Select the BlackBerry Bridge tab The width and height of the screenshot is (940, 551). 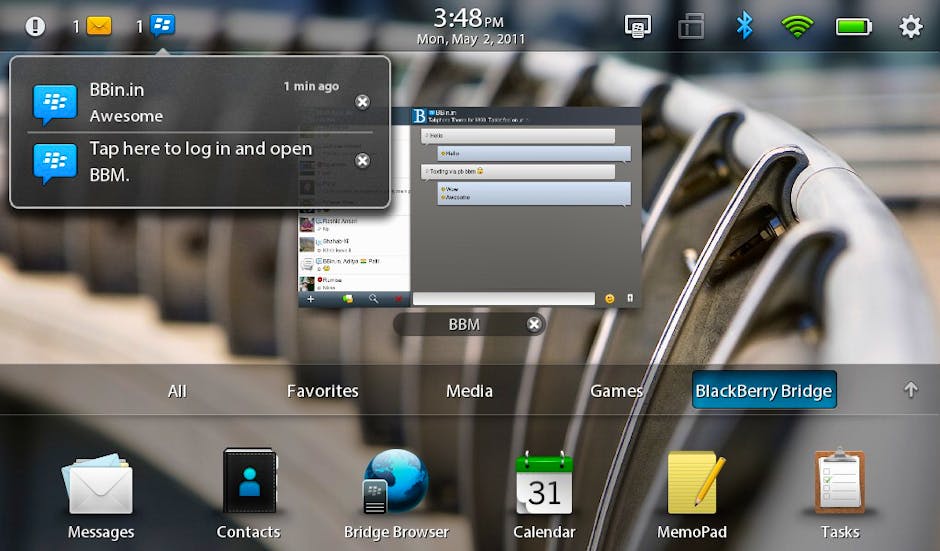click(x=763, y=391)
